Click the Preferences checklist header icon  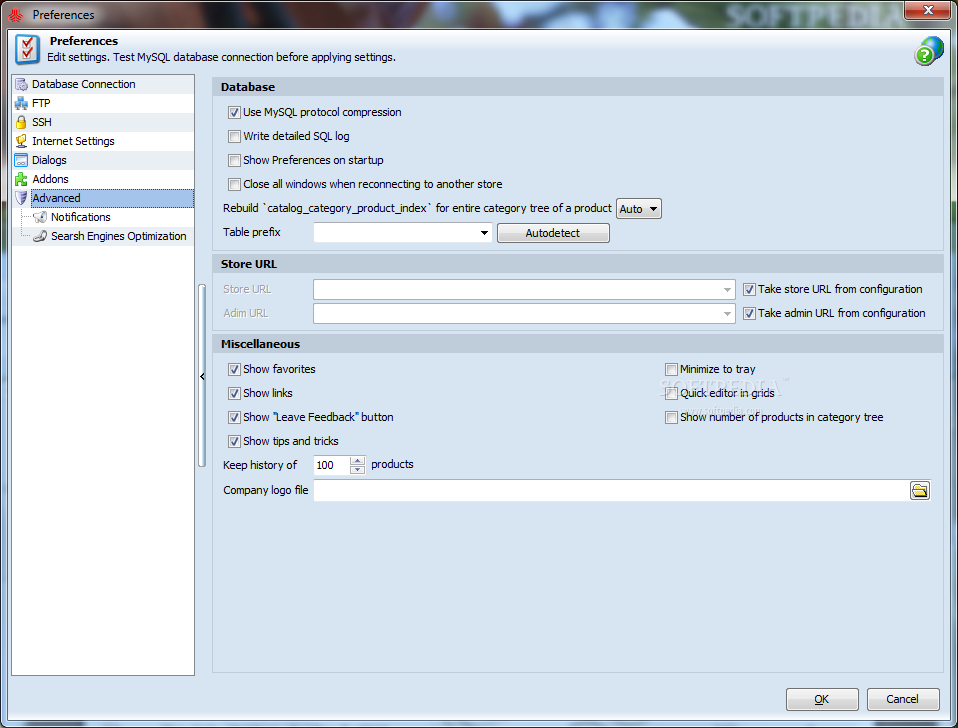click(x=27, y=49)
